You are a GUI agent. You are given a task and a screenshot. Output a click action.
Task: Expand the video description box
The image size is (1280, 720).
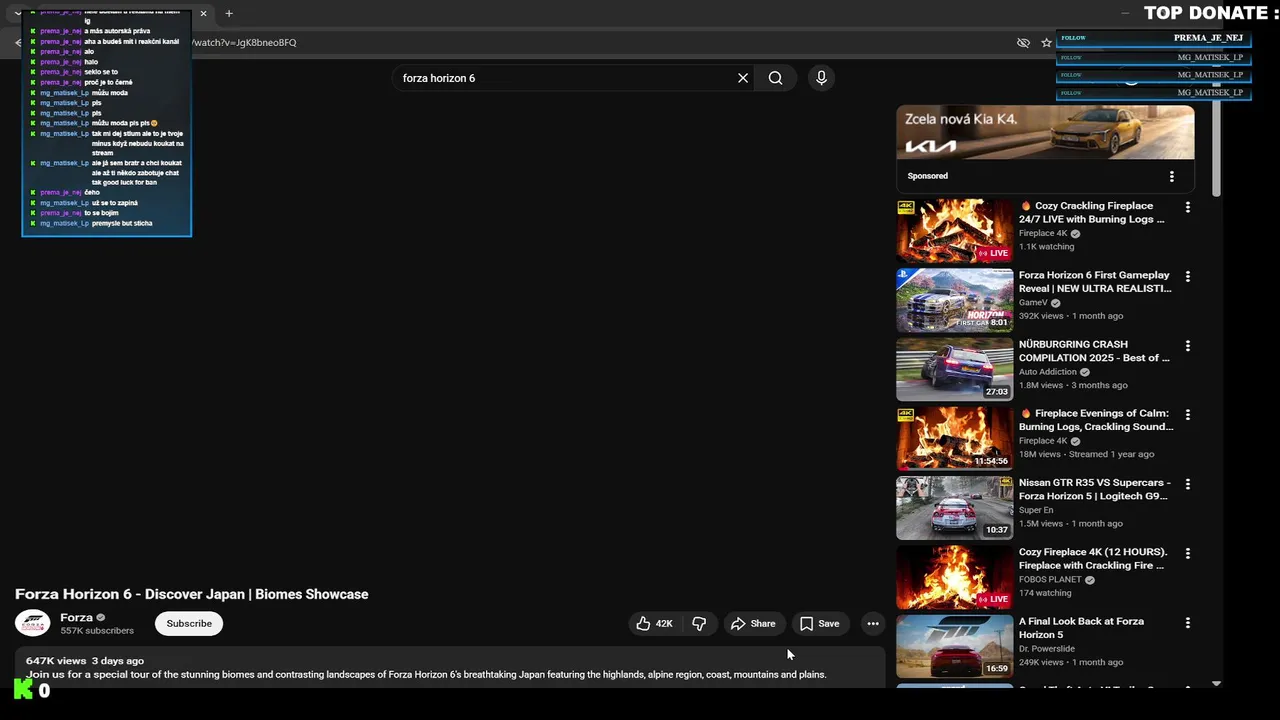pyautogui.click(x=450, y=667)
